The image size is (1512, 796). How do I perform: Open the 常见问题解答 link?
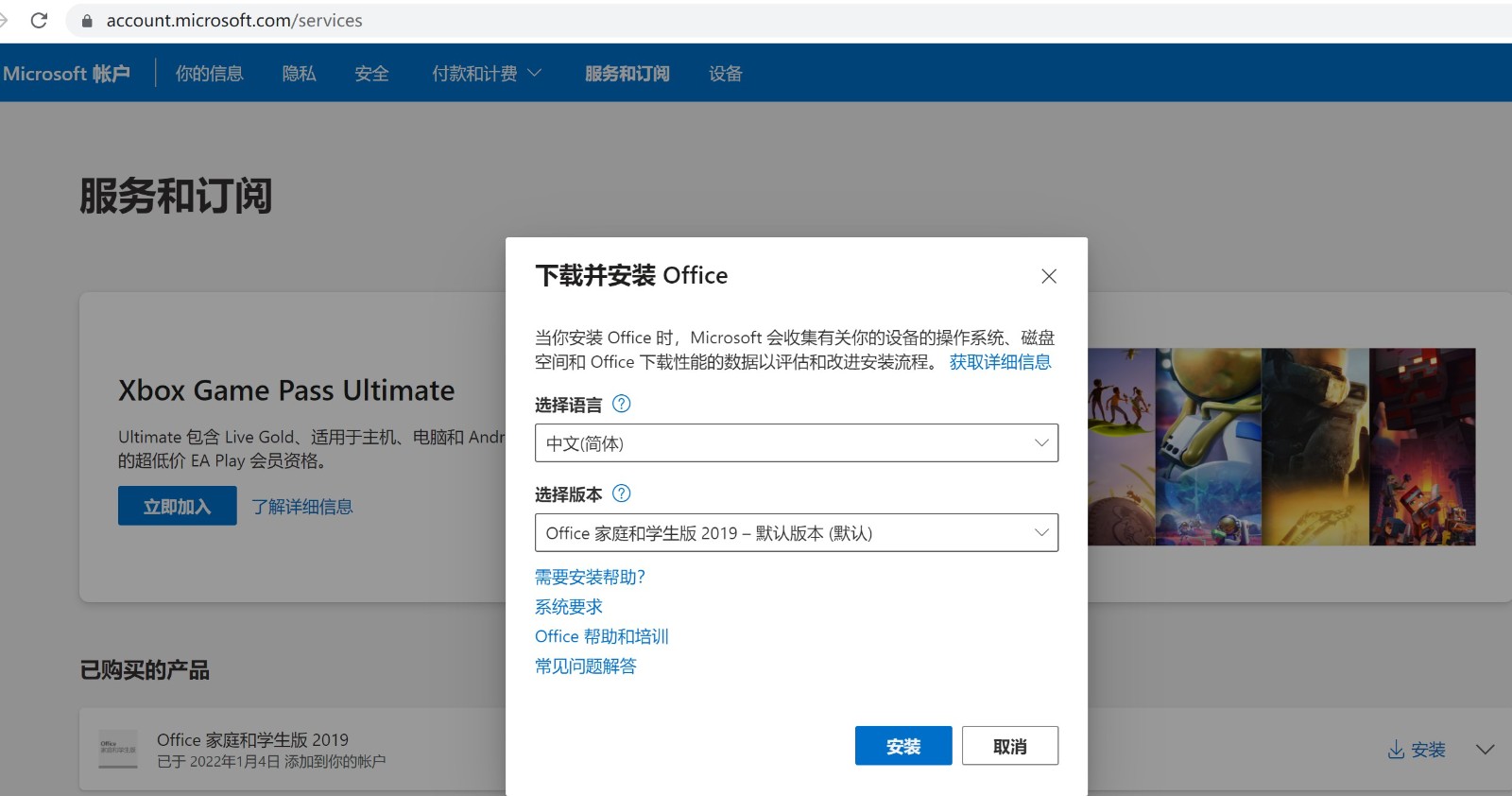point(586,666)
